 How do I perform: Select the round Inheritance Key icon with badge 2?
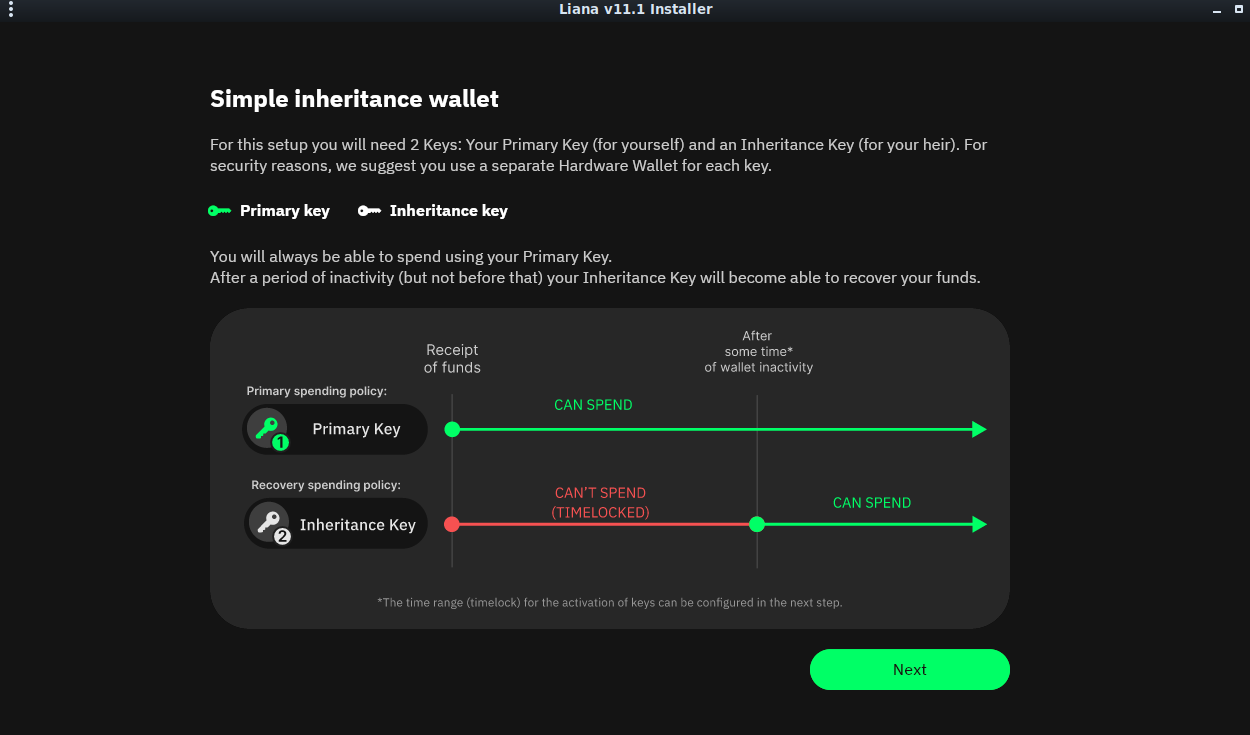click(x=269, y=523)
